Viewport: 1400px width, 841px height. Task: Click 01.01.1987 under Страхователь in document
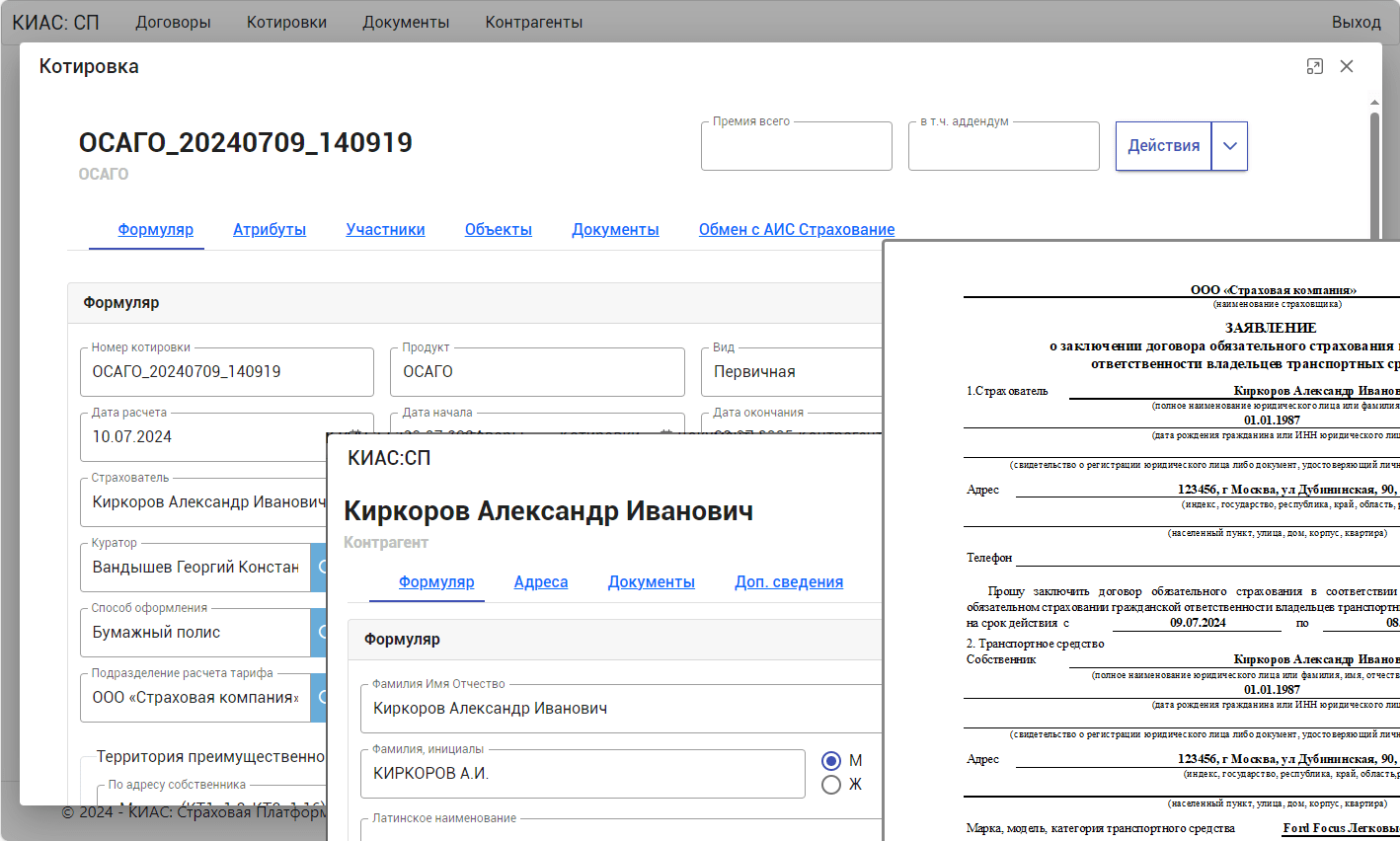[1272, 420]
